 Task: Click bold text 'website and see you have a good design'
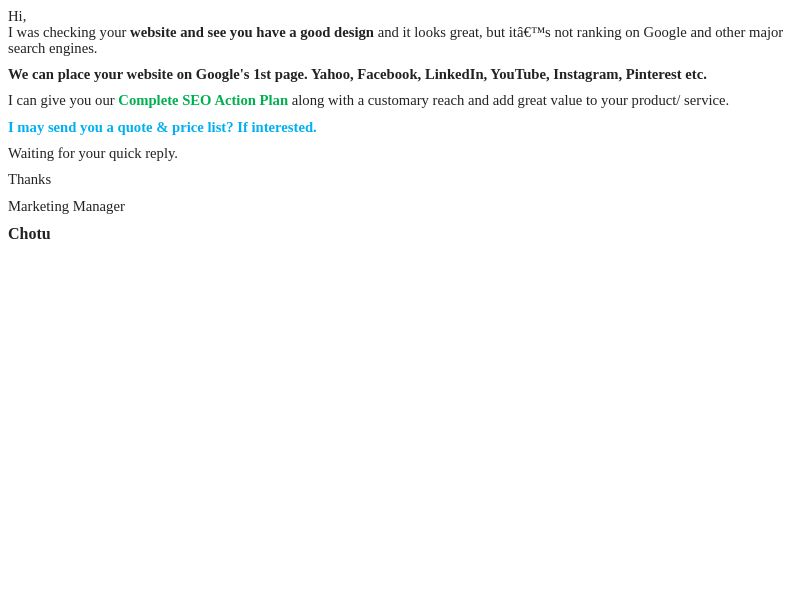click(252, 33)
